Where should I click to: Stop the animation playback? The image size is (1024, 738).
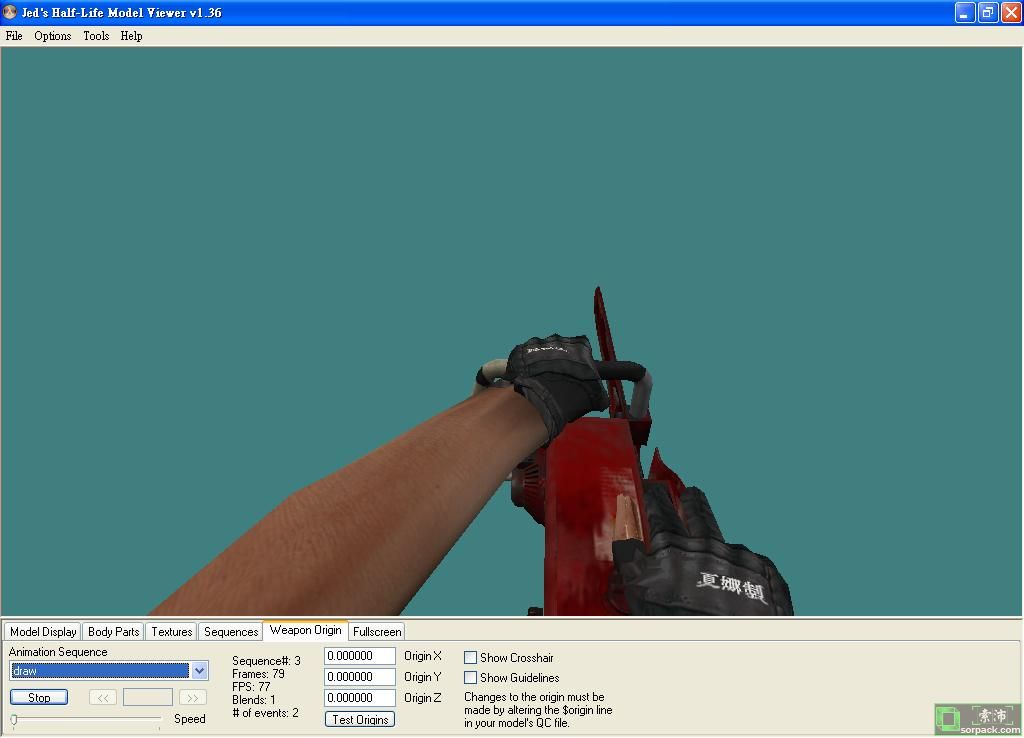pyautogui.click(x=39, y=697)
